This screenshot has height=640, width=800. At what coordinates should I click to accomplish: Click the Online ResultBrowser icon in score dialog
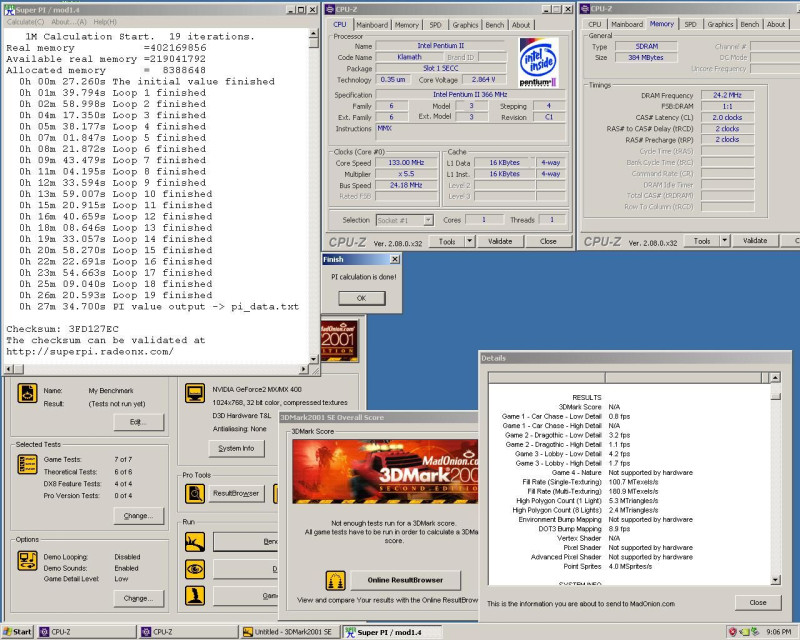point(335,580)
